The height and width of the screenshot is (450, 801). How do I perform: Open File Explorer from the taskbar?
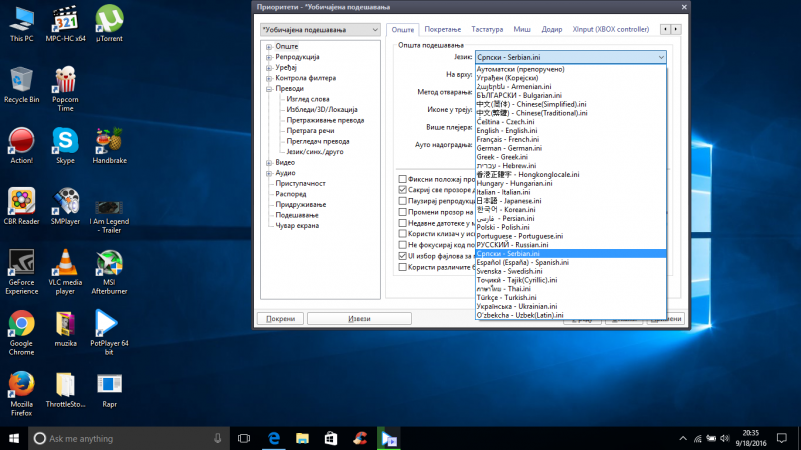[x=302, y=438]
